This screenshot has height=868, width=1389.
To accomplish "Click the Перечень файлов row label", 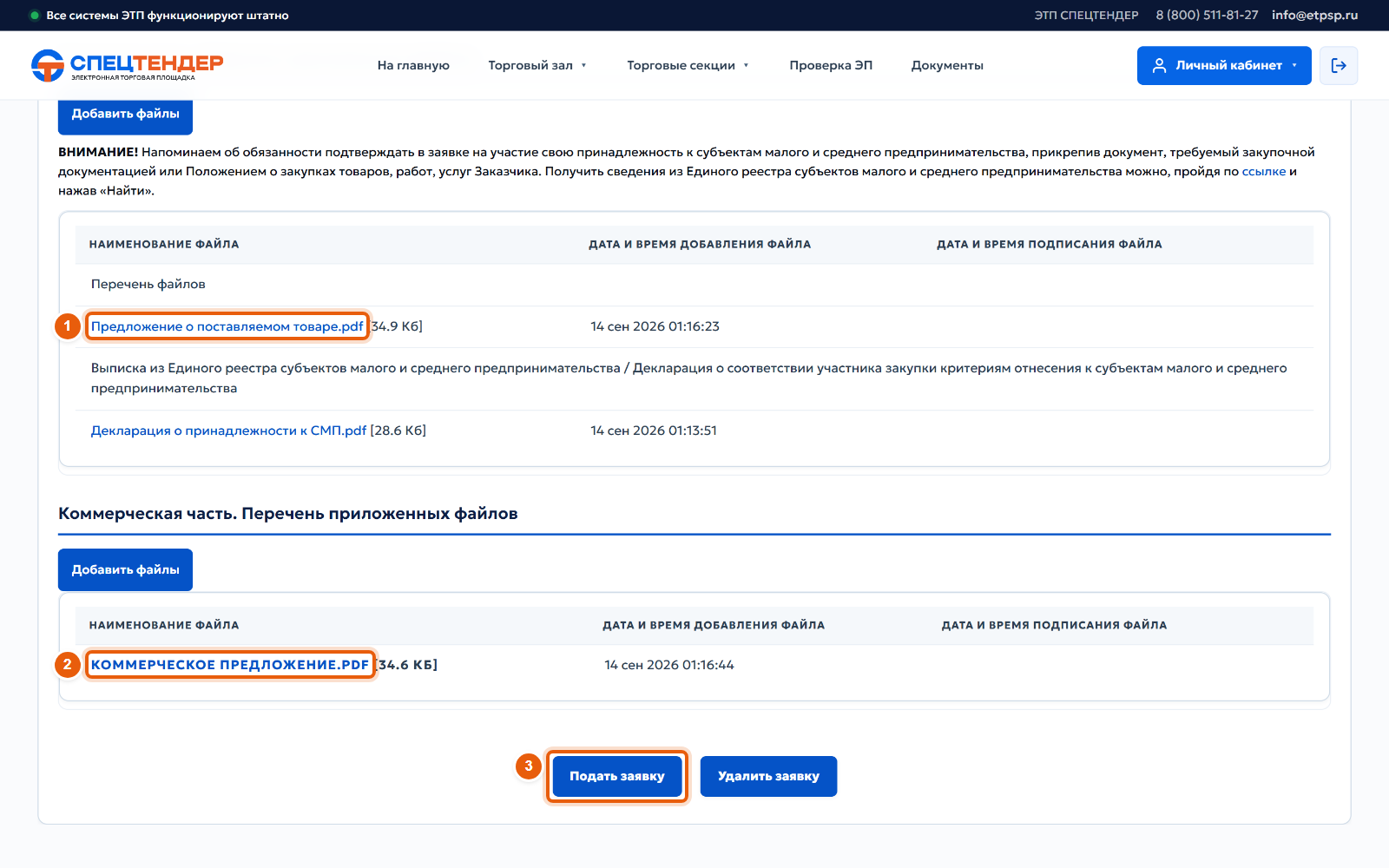I will 148,284.
